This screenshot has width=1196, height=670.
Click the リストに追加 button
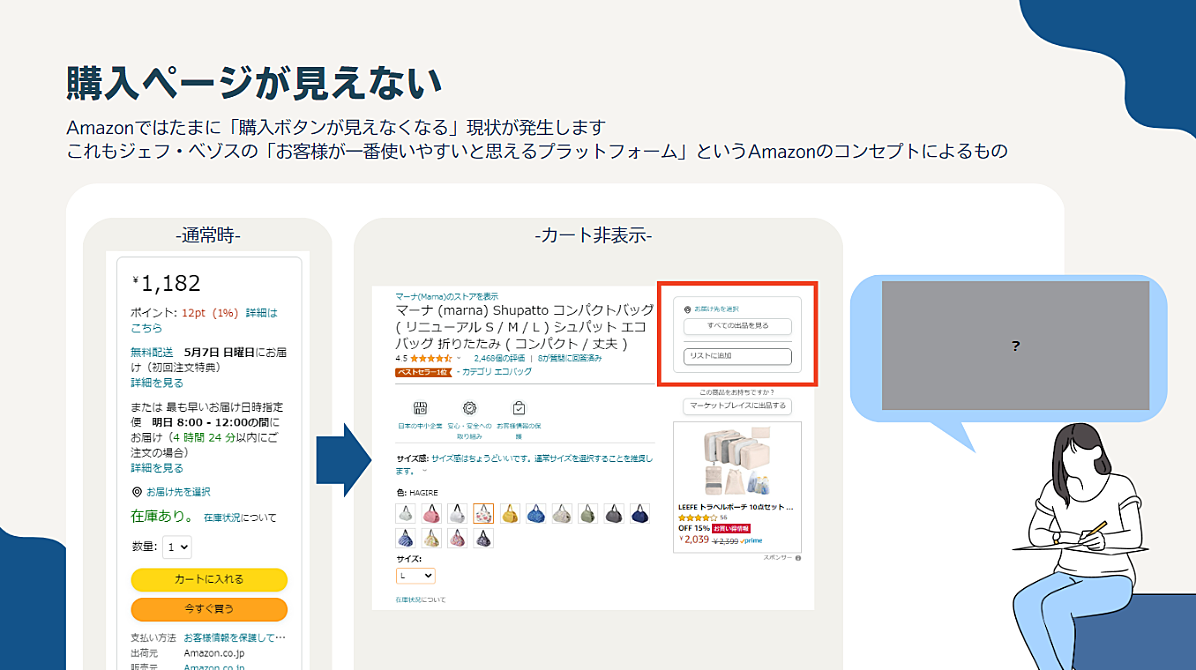click(x=738, y=356)
